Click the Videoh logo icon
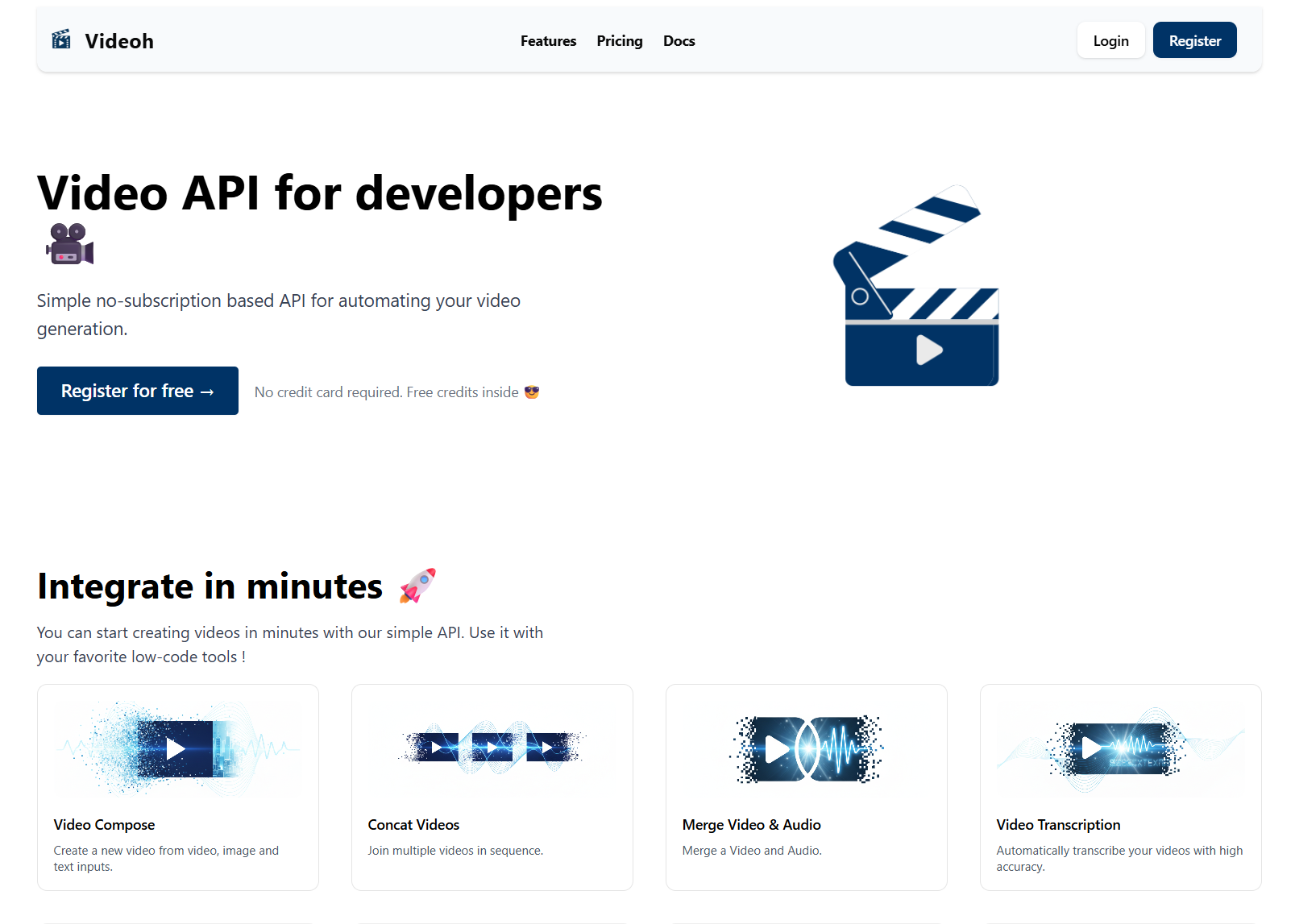This screenshot has height=924, width=1295. 60,39
